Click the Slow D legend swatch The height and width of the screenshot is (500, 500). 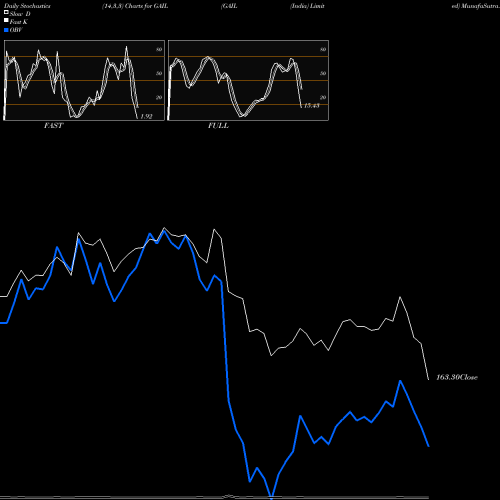click(6, 13)
